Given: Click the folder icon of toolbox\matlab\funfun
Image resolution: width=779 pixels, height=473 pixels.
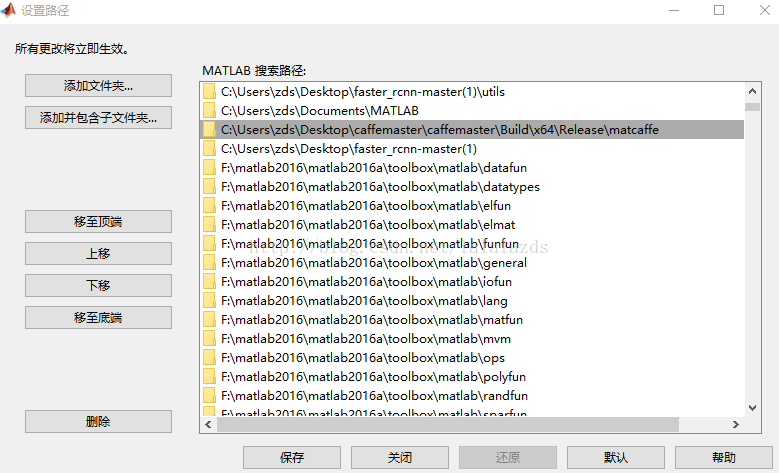Looking at the screenshot, I should [x=209, y=243].
